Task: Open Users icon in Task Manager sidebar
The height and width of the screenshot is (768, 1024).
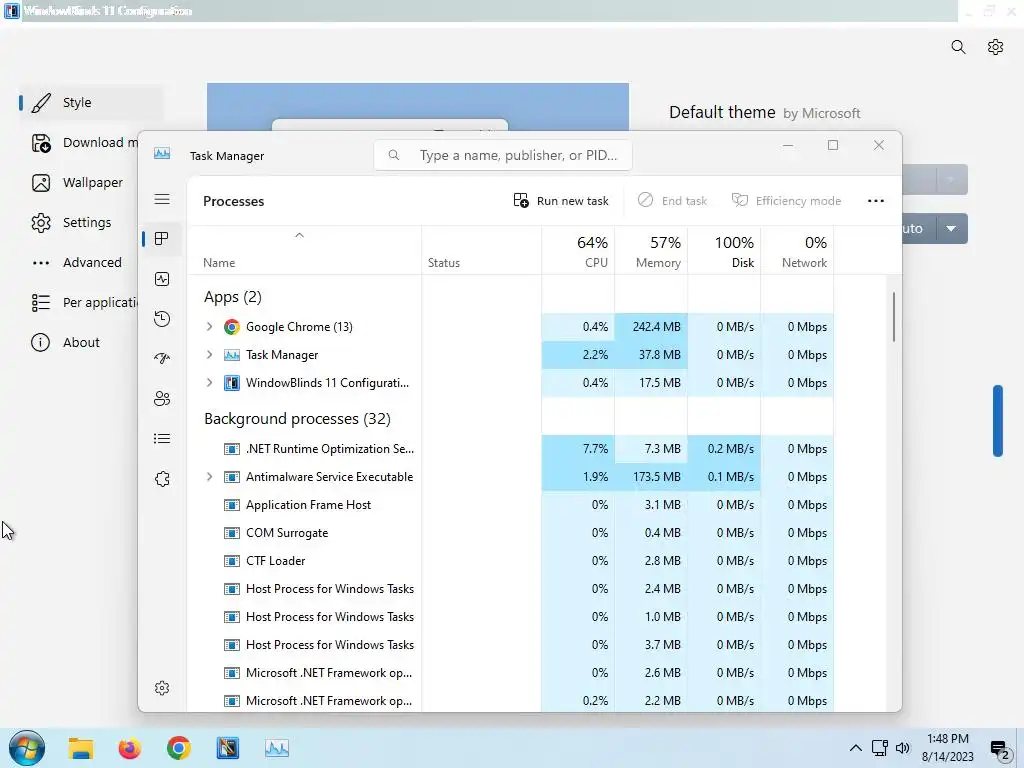Action: click(x=162, y=398)
